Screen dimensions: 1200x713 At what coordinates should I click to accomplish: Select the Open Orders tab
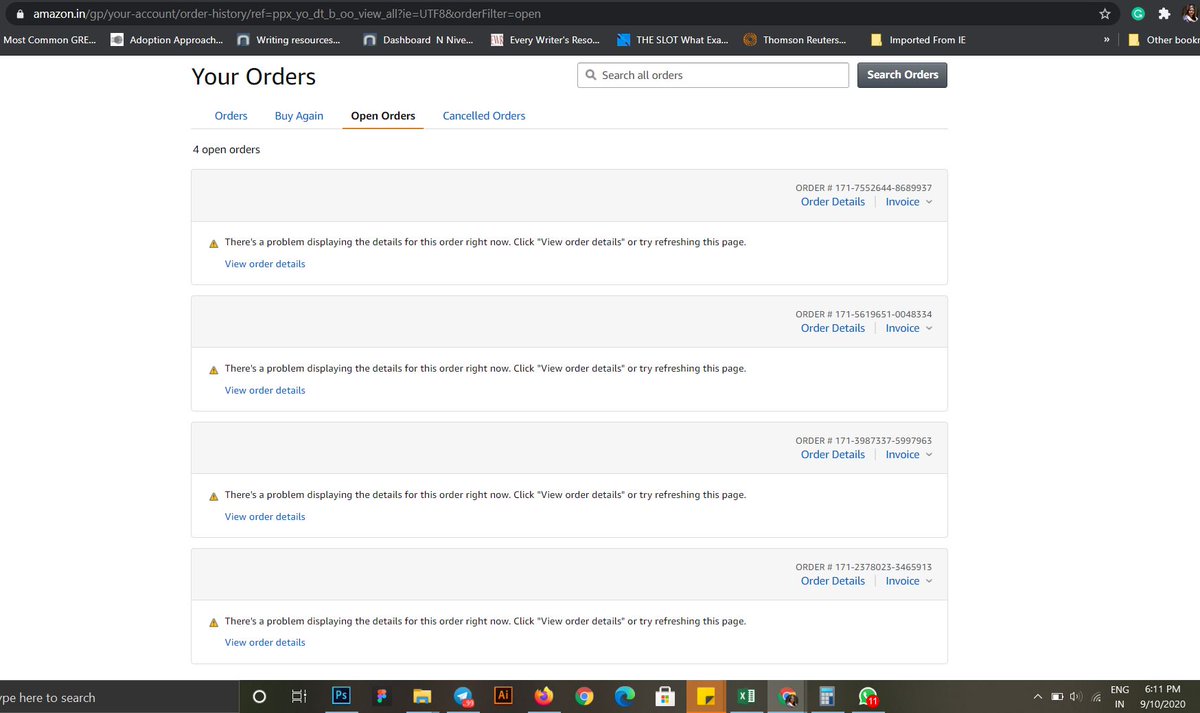coord(383,116)
